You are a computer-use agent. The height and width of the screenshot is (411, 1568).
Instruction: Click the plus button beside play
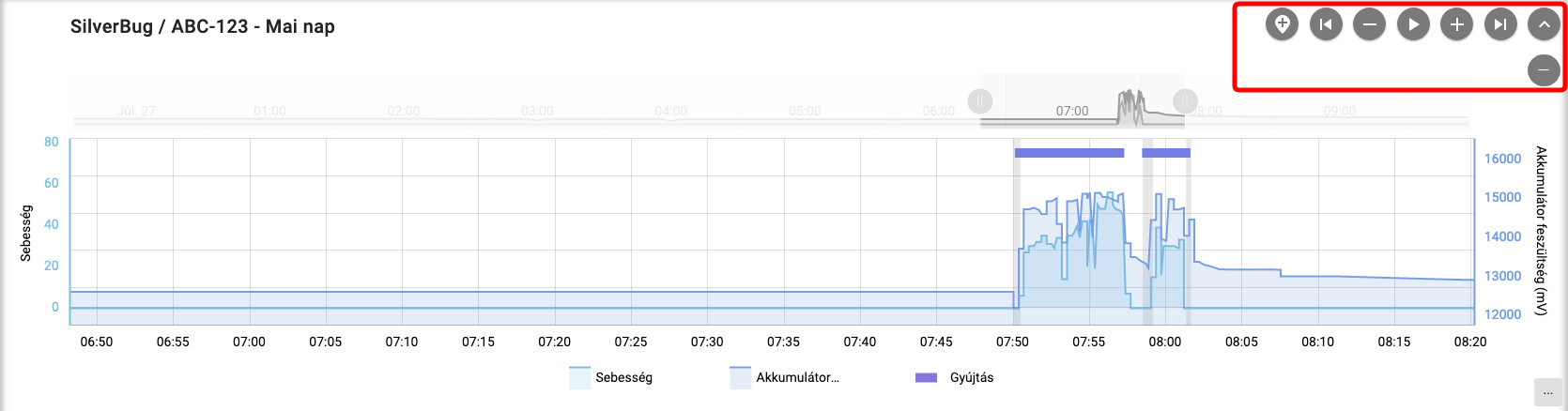1456,24
